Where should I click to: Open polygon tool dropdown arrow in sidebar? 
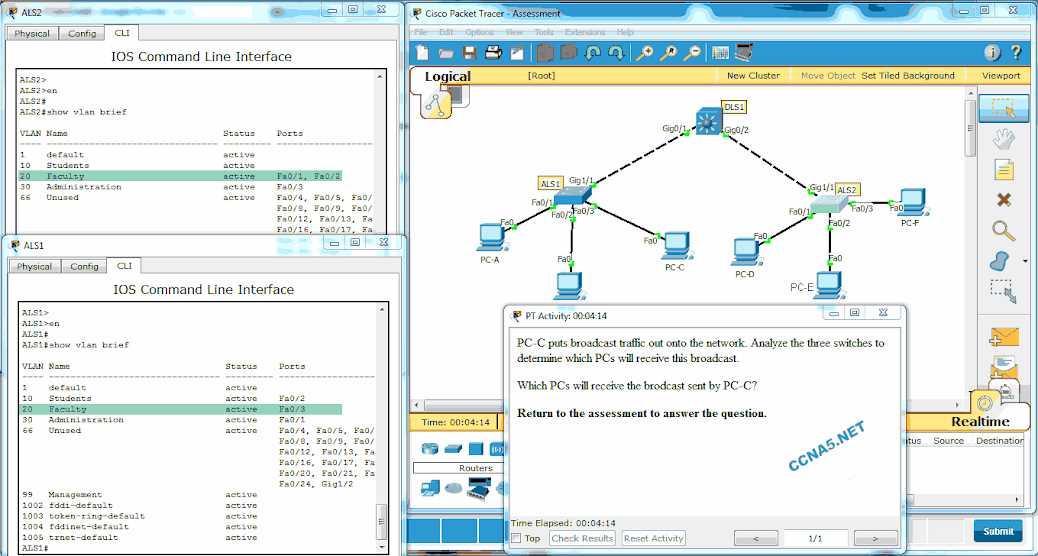point(1025,259)
